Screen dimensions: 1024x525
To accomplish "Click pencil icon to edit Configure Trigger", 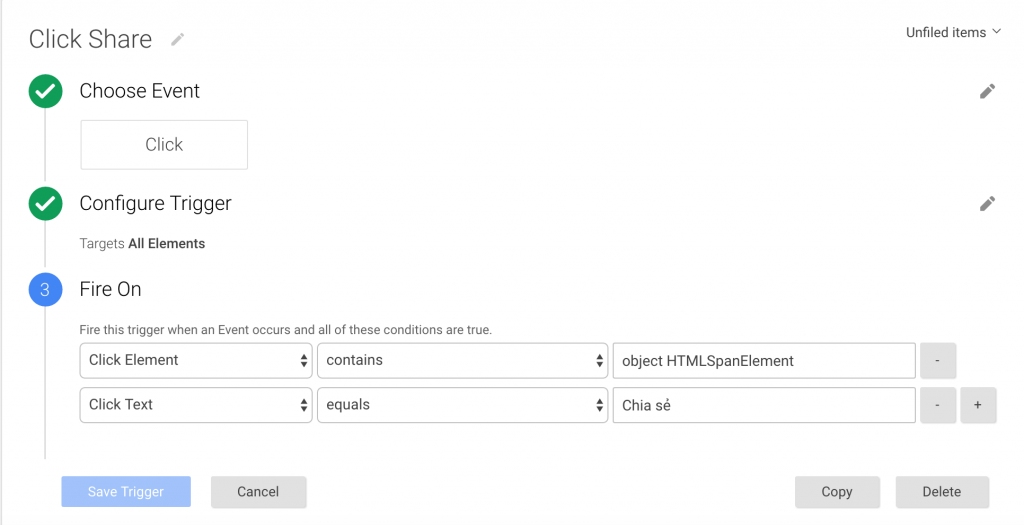I will click(x=987, y=204).
